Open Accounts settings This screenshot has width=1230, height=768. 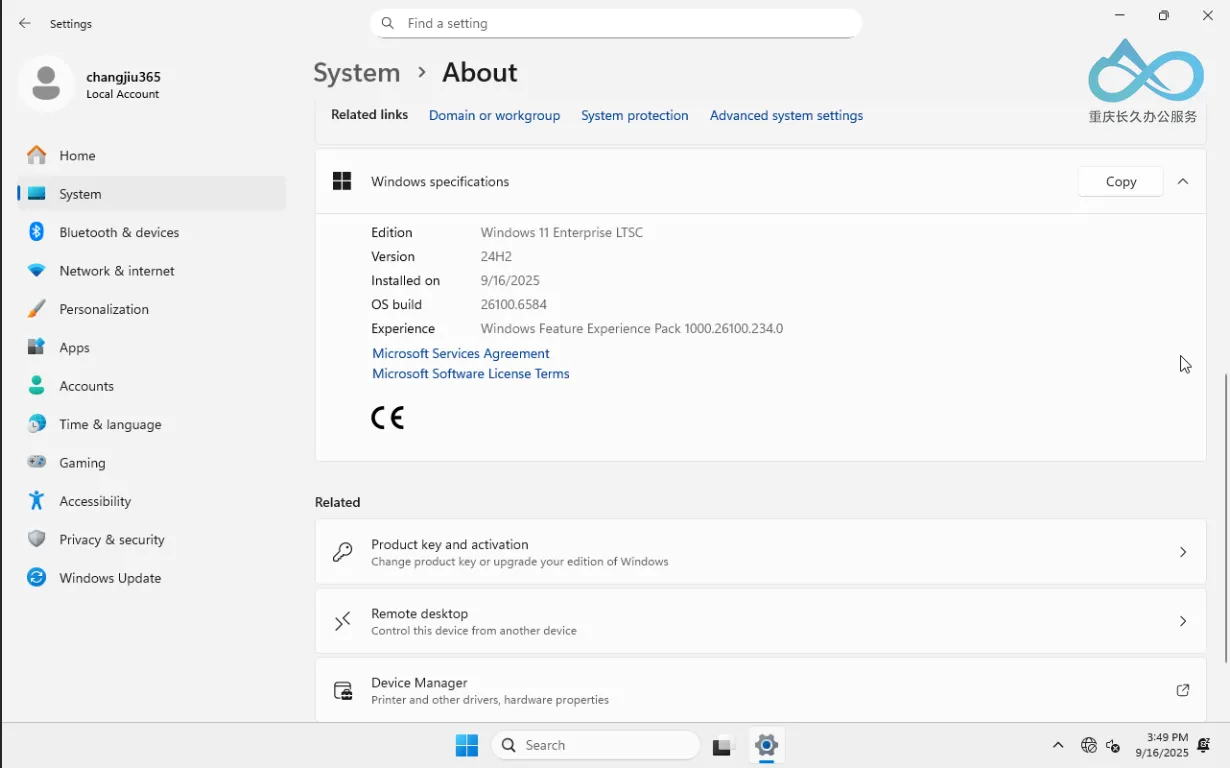152,386
